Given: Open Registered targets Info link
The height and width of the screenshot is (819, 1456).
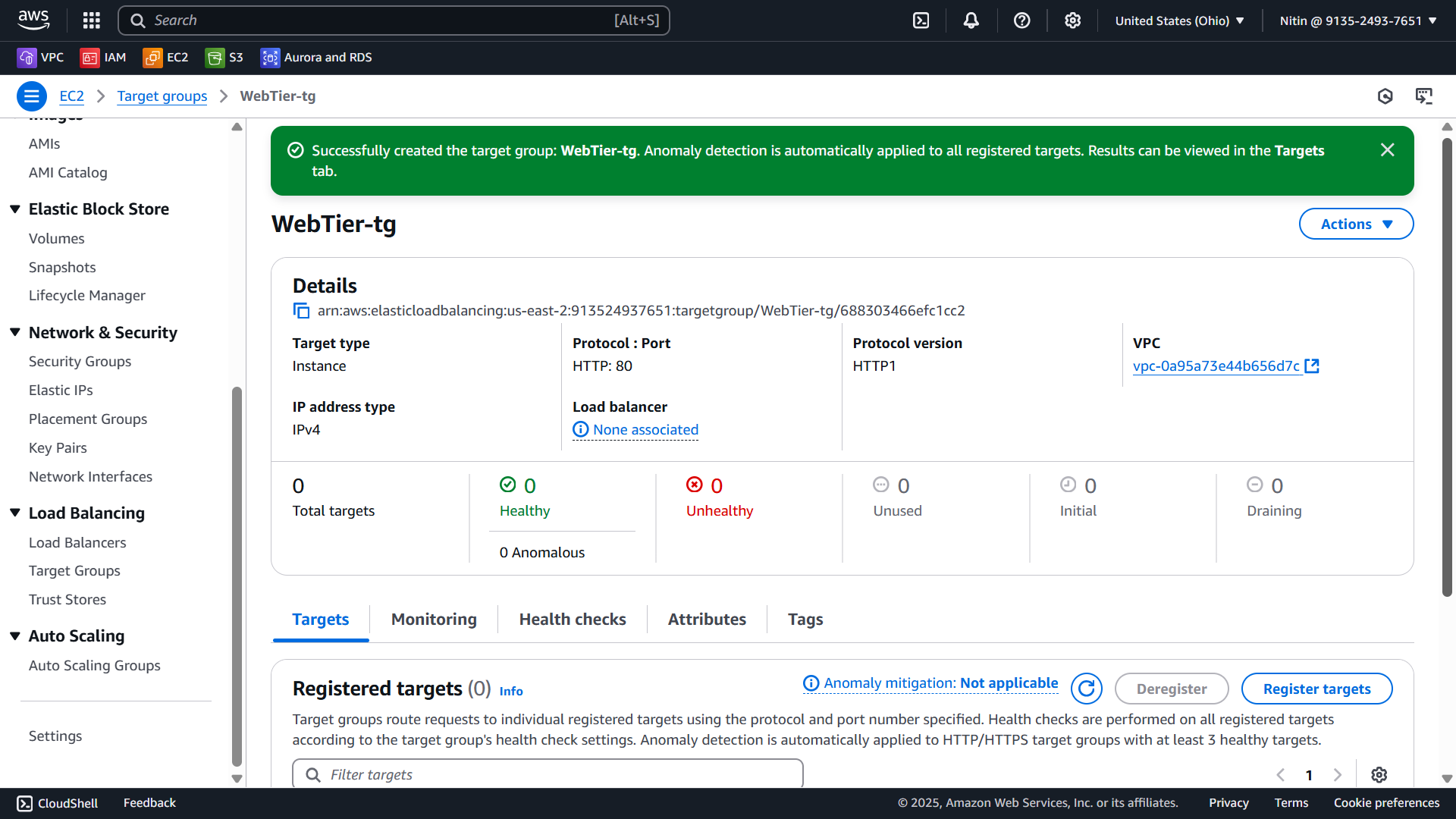Looking at the screenshot, I should click(x=511, y=691).
